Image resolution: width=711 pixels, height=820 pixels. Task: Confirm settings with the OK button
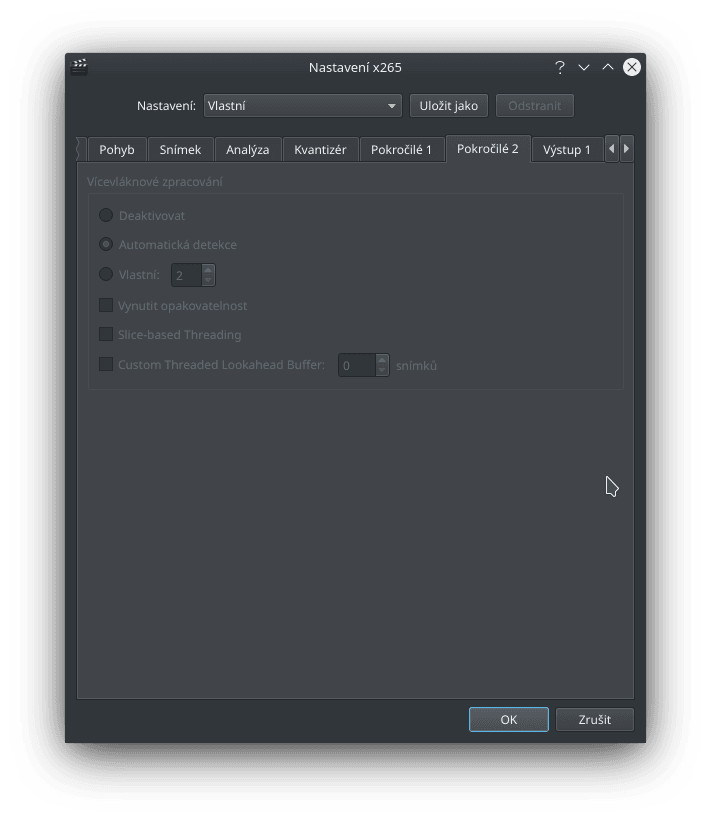[x=509, y=720]
